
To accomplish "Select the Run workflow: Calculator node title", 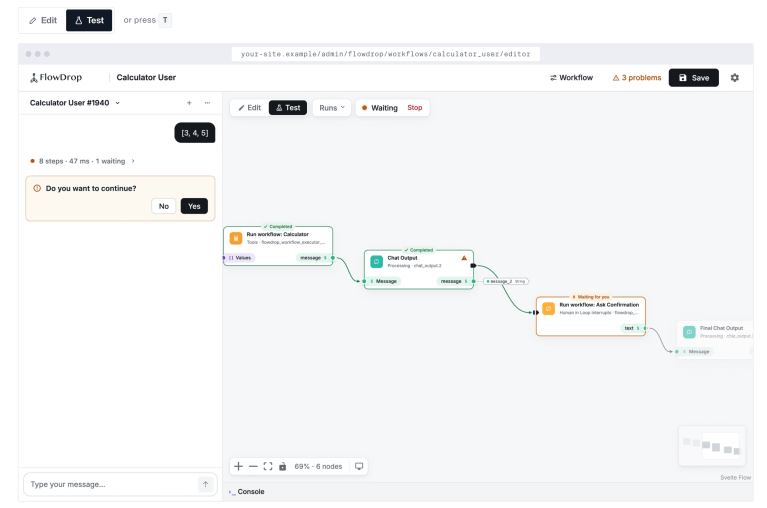I will point(277,234).
